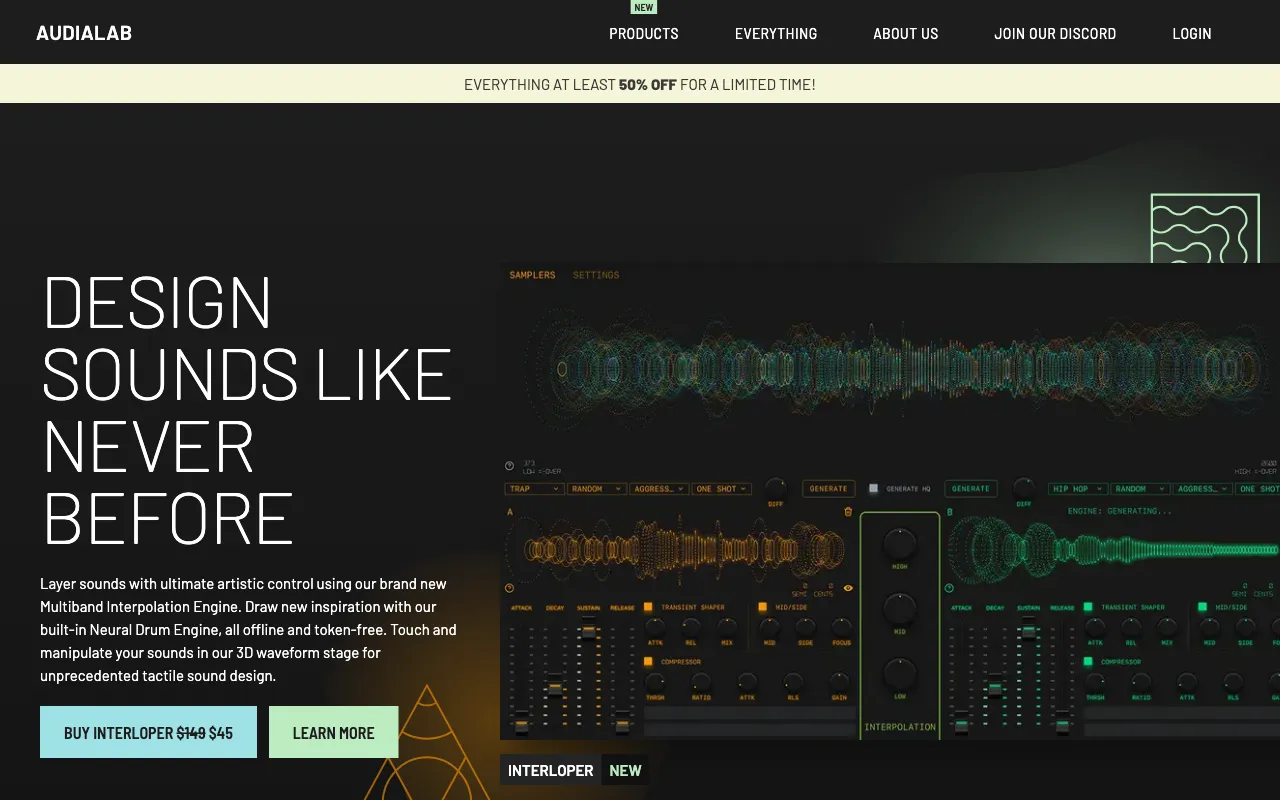
Task: Open the green RANDOM dropdown in sampler B
Action: pos(1140,489)
